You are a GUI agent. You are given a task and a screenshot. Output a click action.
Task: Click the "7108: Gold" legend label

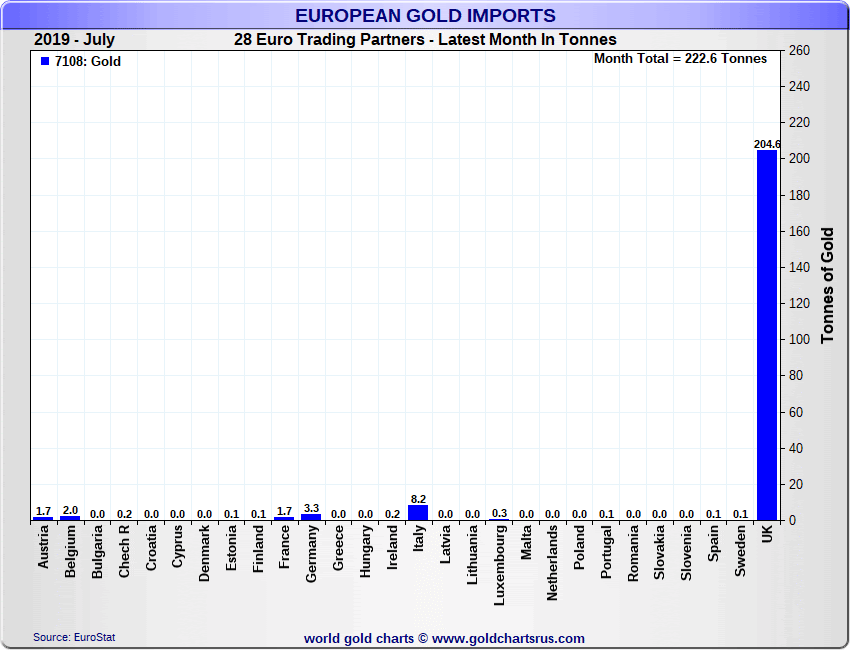88,61
